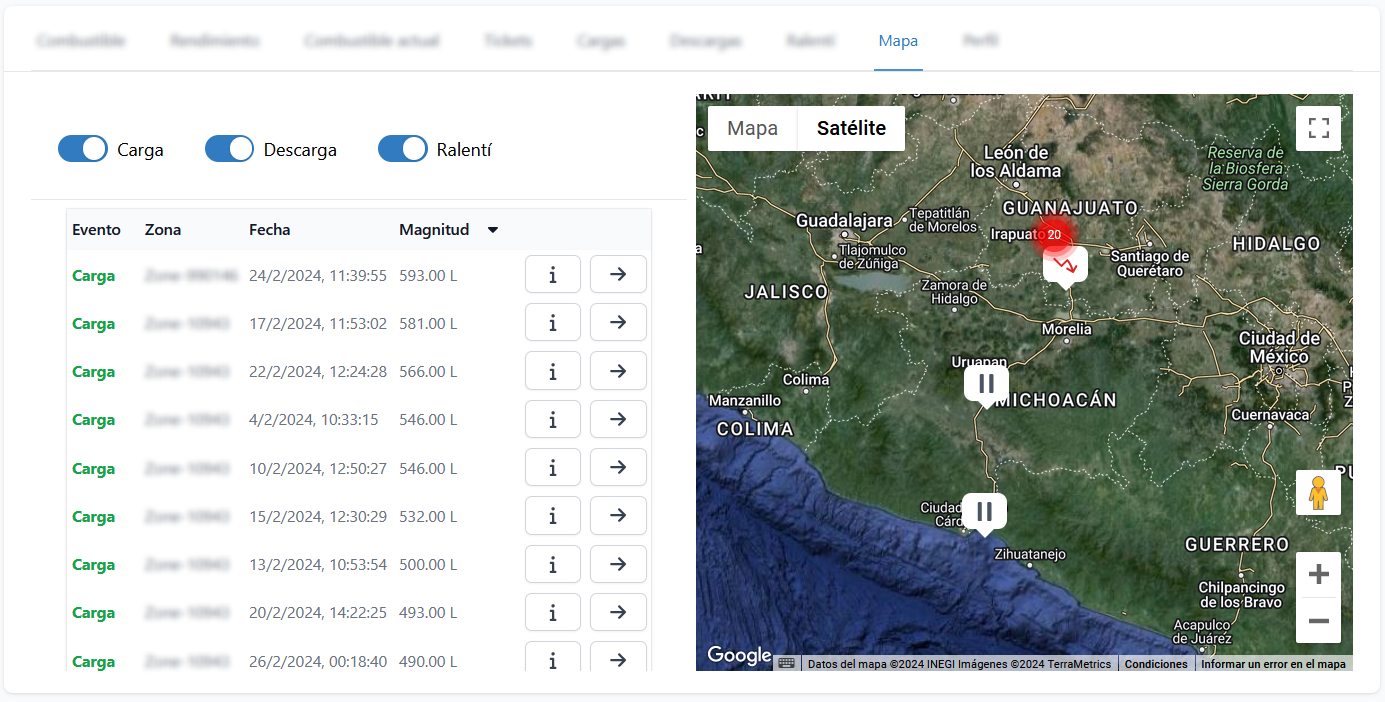The image size is (1385, 702).
Task: Zoom out on the map with the minus icon
Action: tap(1318, 621)
